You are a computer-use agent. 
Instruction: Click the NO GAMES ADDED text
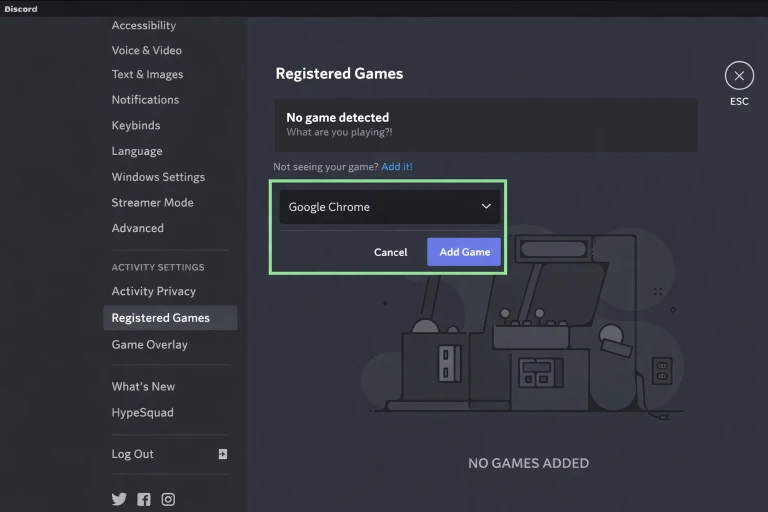point(528,463)
